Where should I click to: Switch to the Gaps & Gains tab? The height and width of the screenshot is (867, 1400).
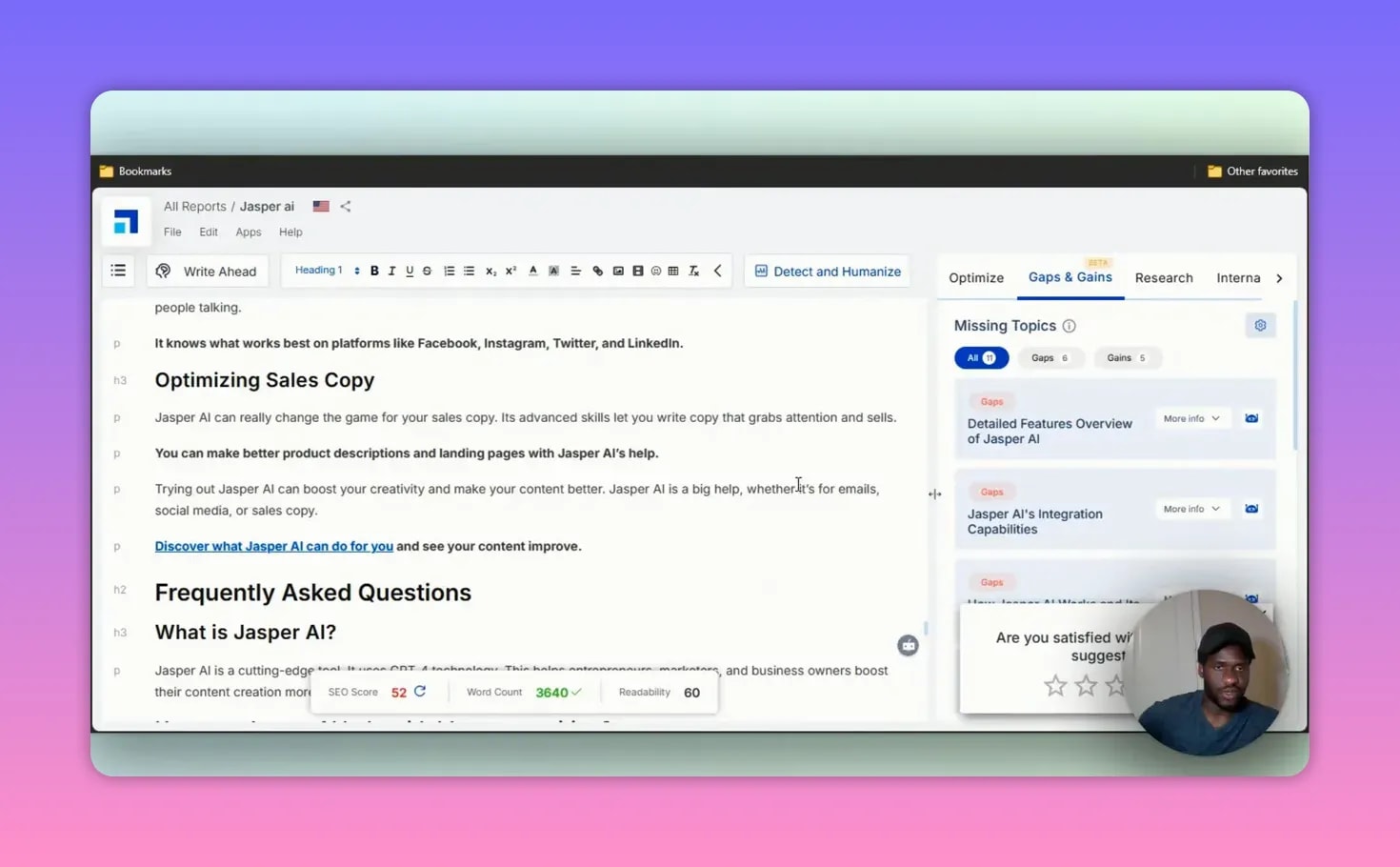point(1070,277)
